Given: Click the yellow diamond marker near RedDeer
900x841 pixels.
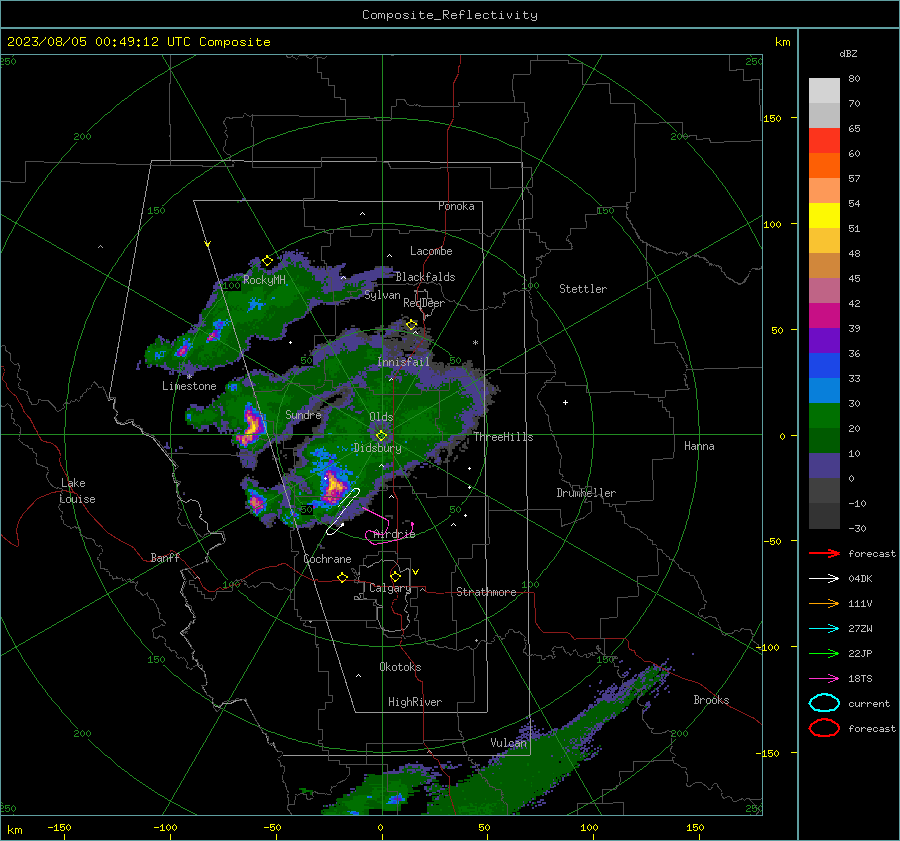Looking at the screenshot, I should pyautogui.click(x=411, y=325).
